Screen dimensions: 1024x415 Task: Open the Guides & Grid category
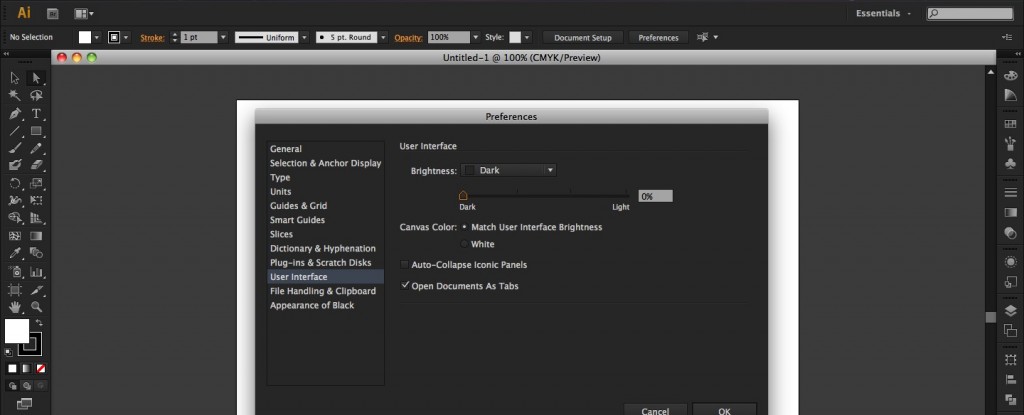point(298,206)
